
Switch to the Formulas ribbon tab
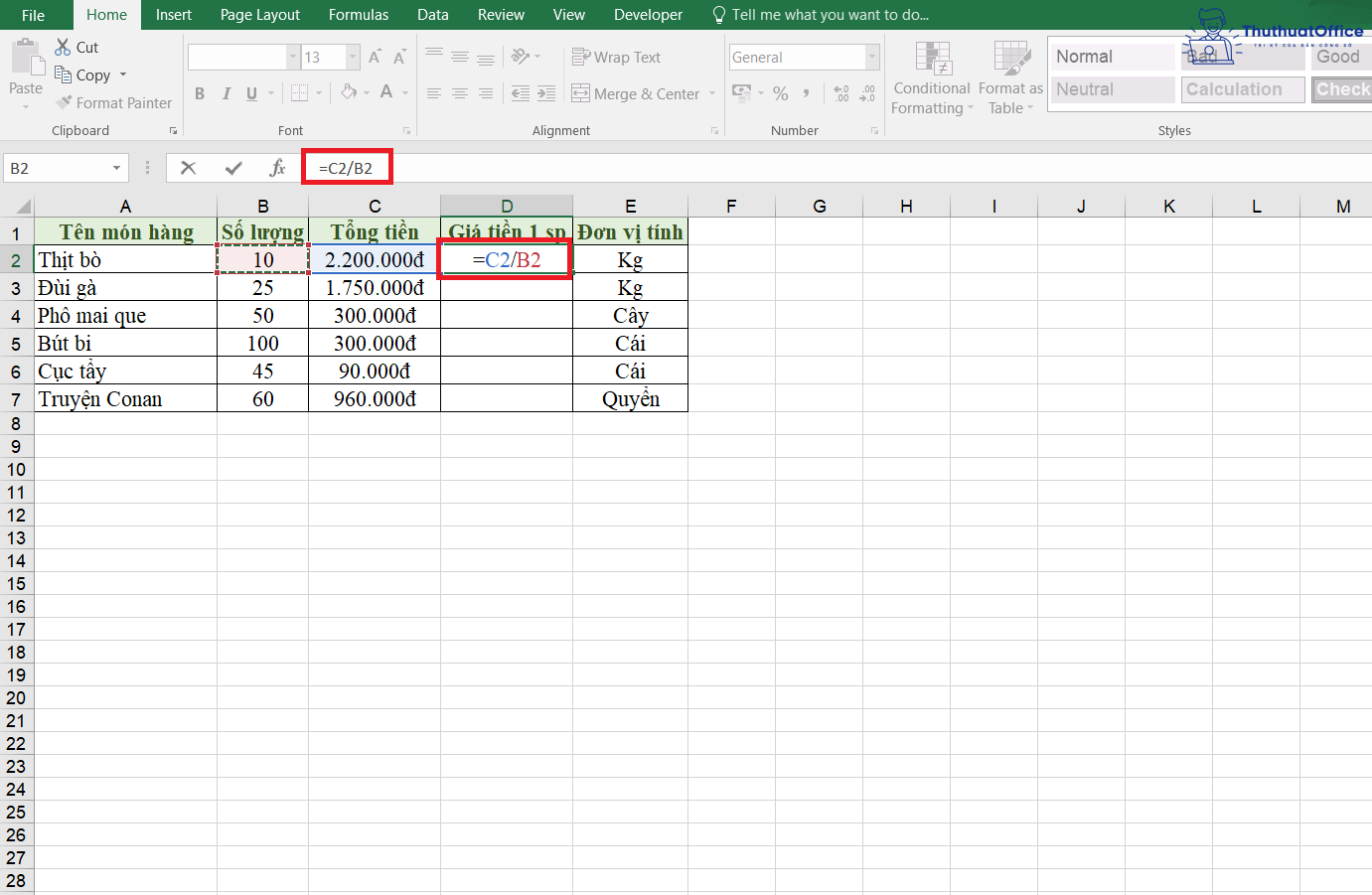358,14
